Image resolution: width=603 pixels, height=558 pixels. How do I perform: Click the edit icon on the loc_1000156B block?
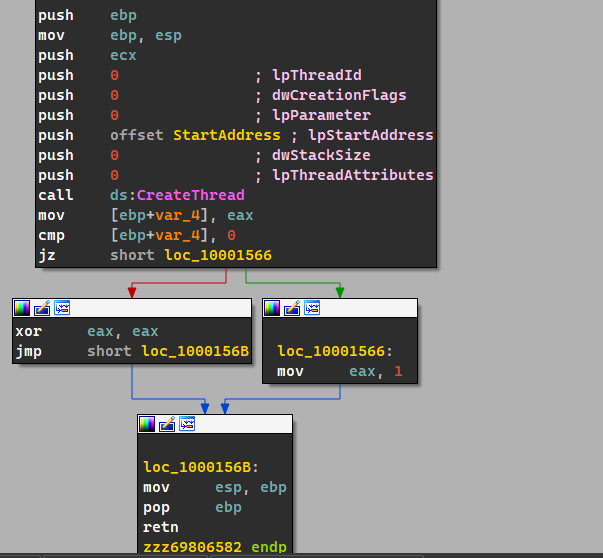167,424
